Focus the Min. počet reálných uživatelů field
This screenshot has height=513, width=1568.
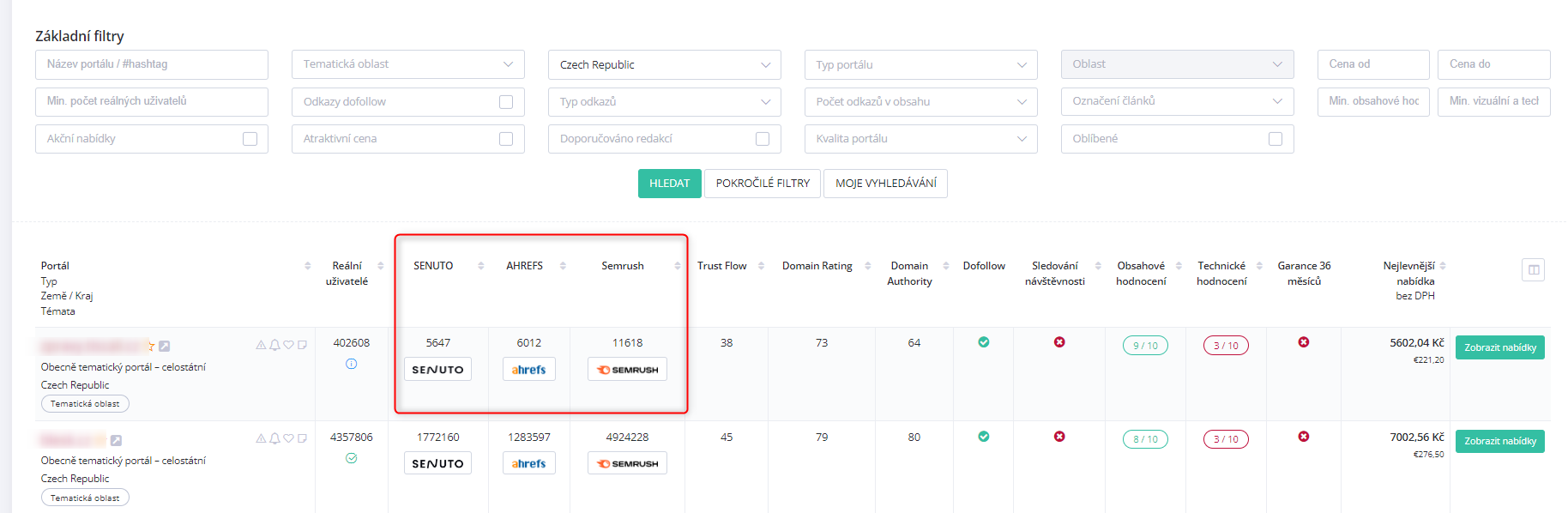pos(152,102)
